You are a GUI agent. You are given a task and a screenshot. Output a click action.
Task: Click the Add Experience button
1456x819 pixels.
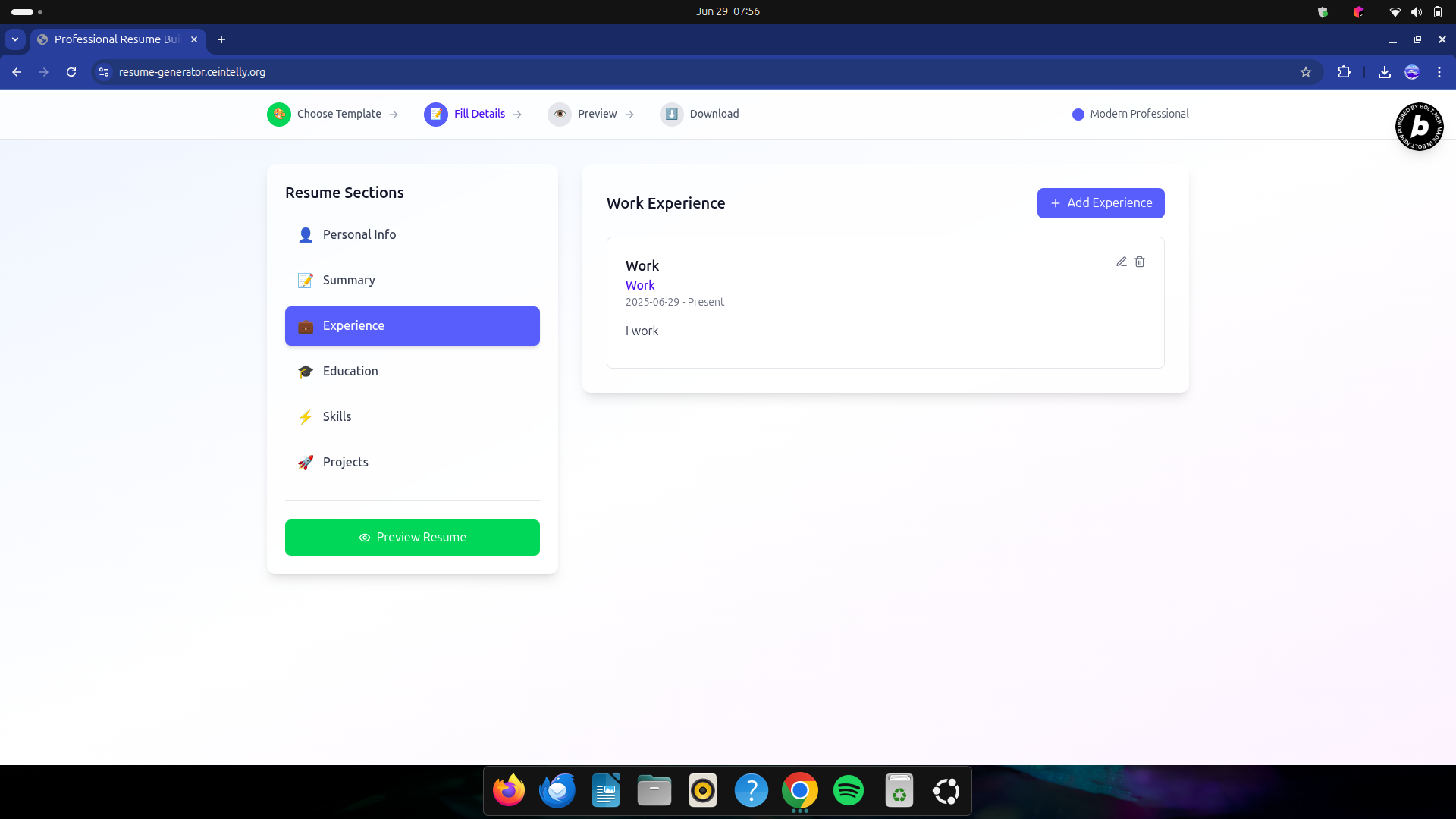point(1100,203)
